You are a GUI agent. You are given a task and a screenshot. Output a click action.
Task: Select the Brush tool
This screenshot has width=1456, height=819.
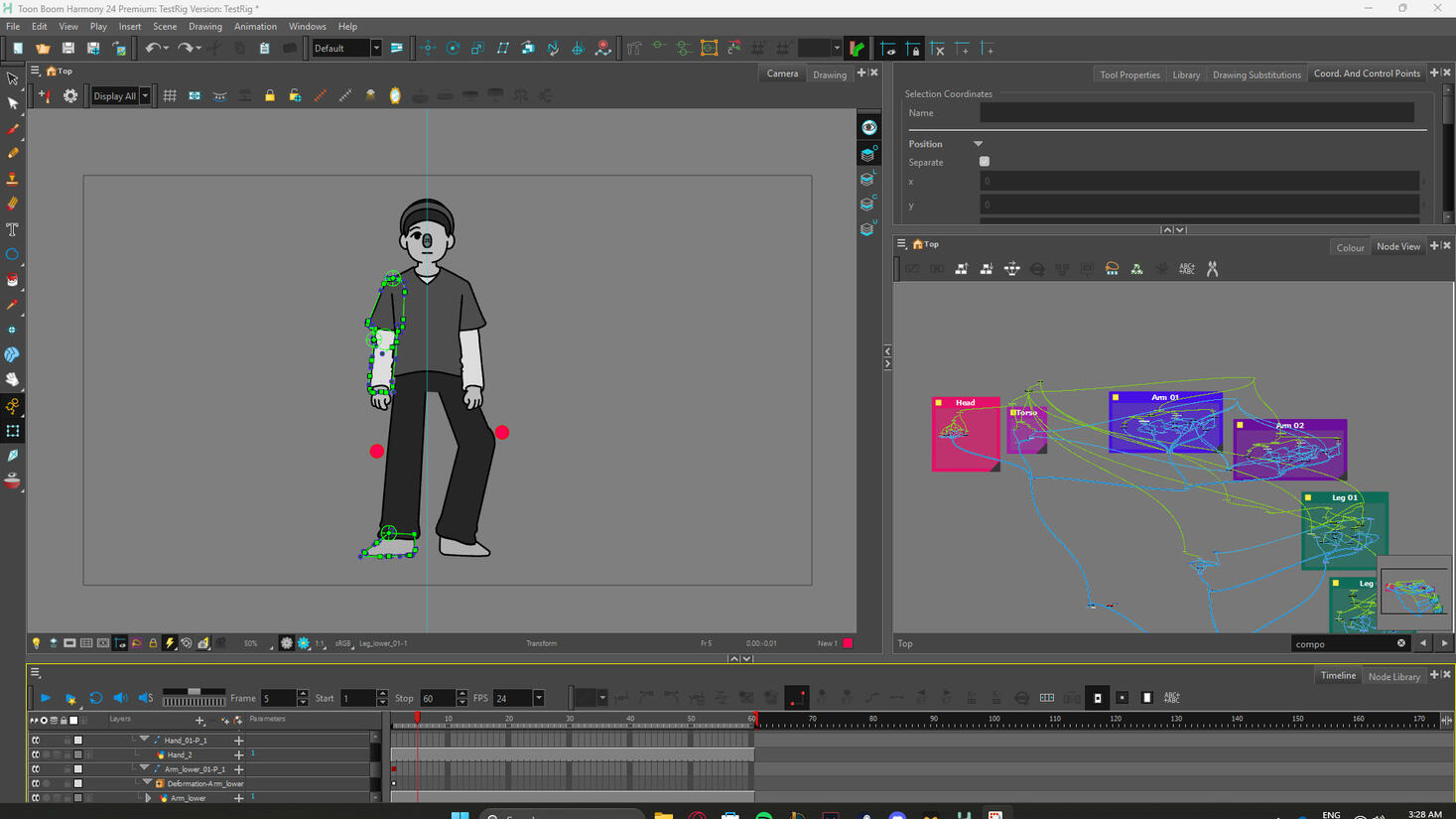click(12, 128)
